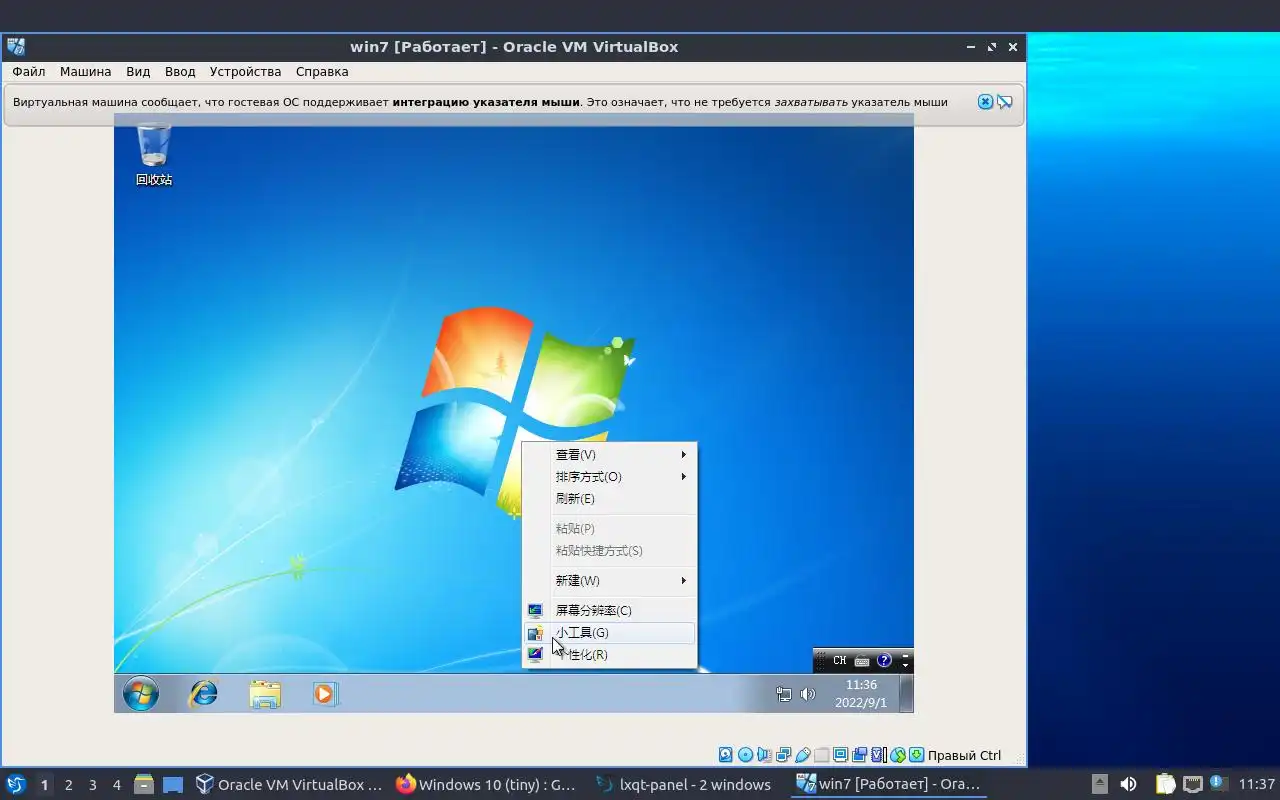Screen dimensions: 1280x800
Task: Click USB devices icon in VirtualBox status bar
Action: 802,755
